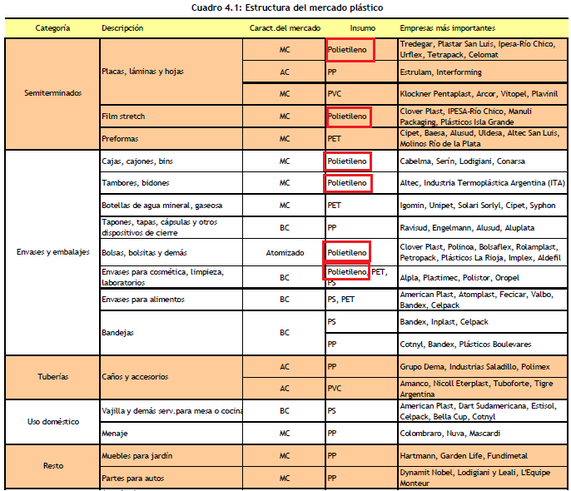Click the 'Tuberías' category cell
Image resolution: width=571 pixels, height=491 pixels.
53,377
